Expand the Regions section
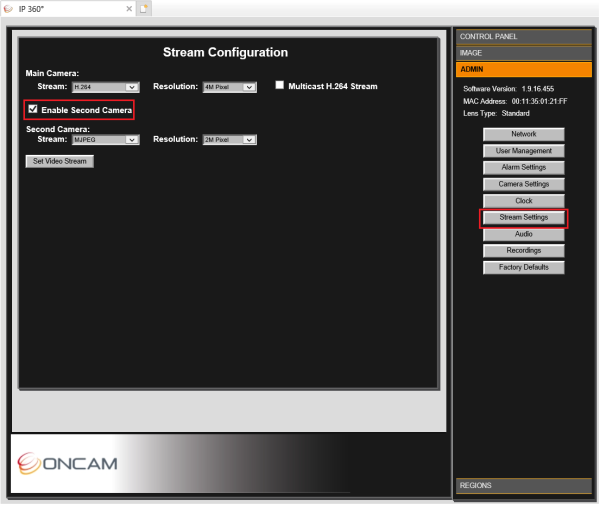 point(523,486)
